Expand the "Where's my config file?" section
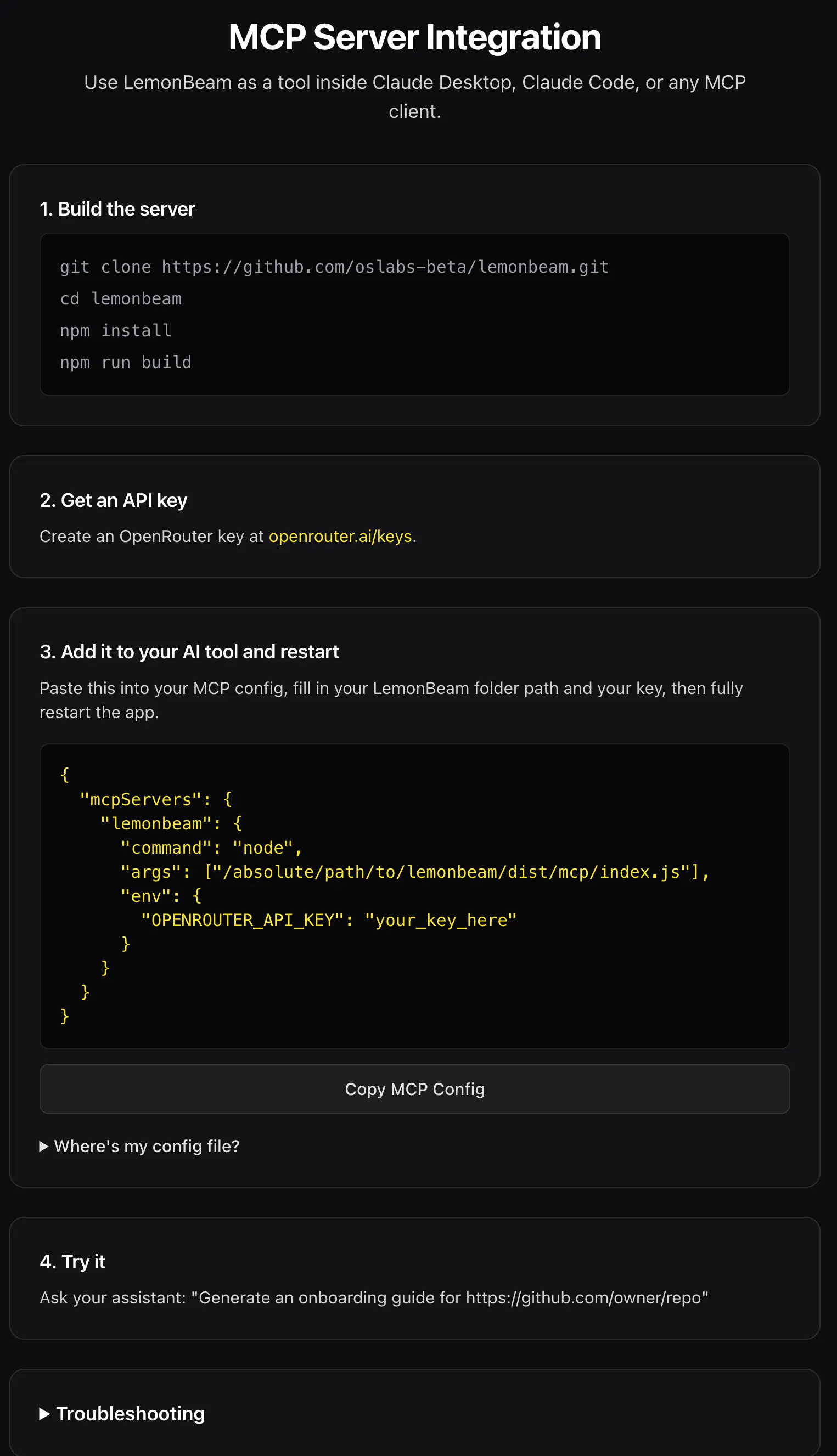The width and height of the screenshot is (837, 1456). [140, 1145]
